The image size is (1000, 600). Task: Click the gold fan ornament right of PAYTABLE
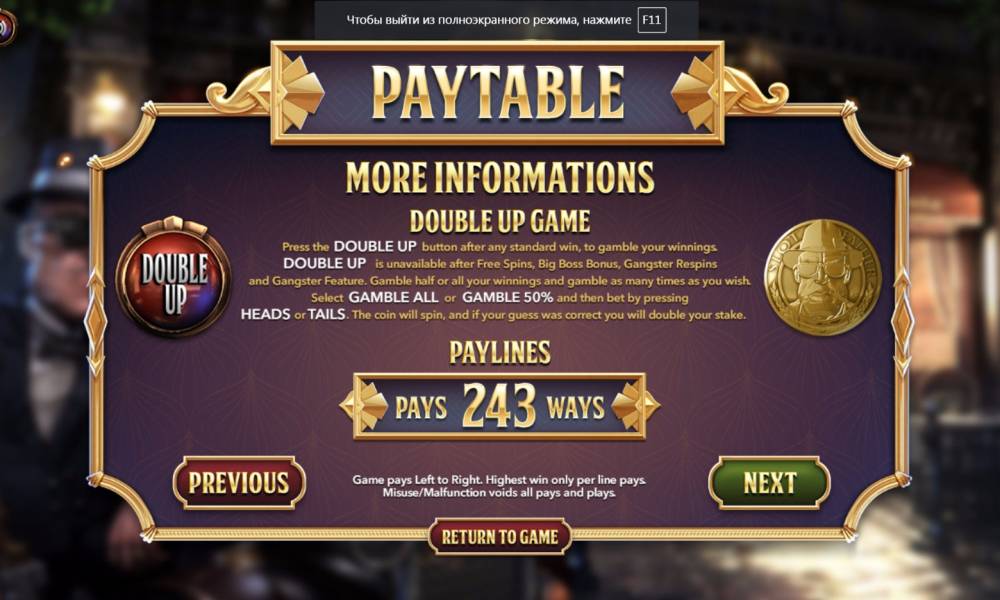(694, 93)
